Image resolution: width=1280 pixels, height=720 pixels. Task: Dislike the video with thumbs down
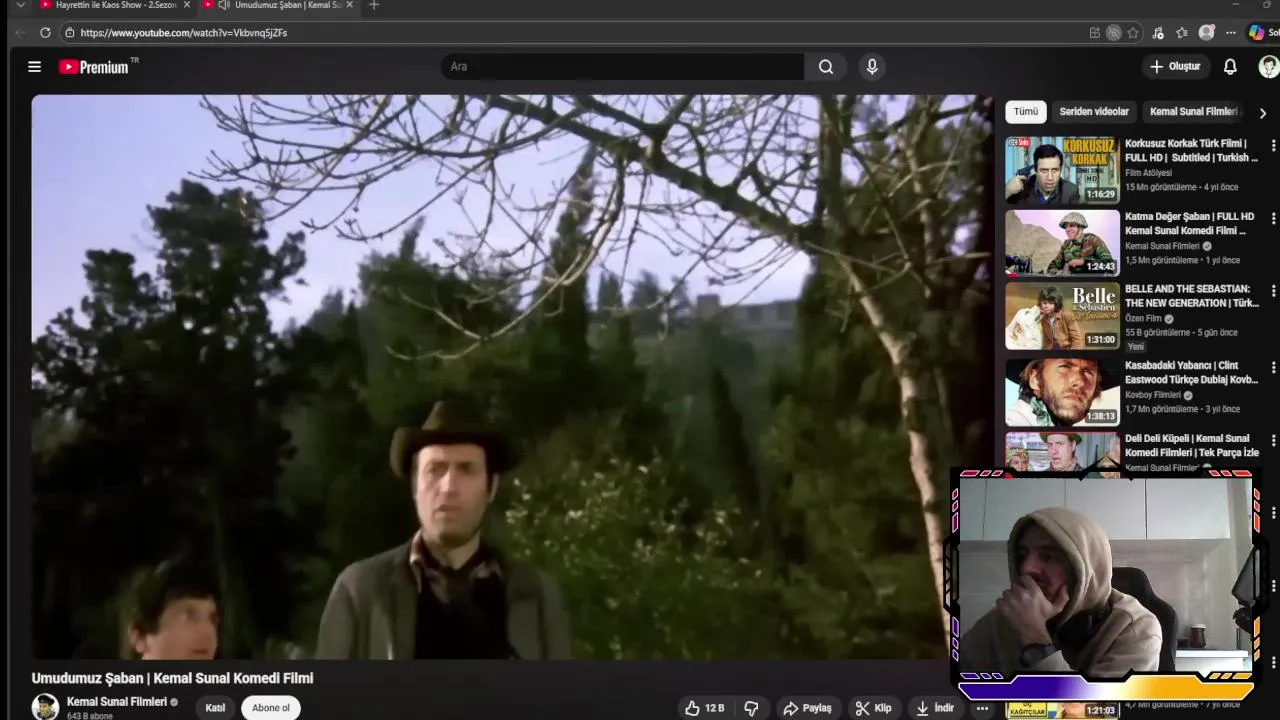(751, 708)
